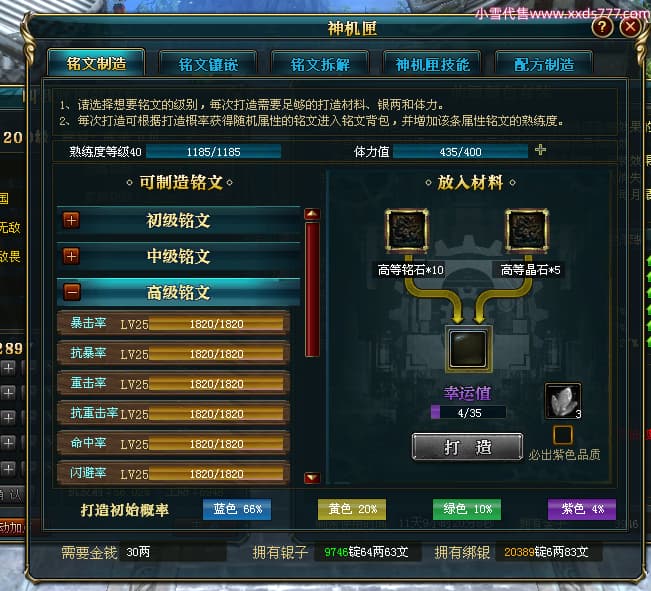Screen dimensions: 651x591
Task: Click the white crystal item icon
Action: tap(563, 401)
